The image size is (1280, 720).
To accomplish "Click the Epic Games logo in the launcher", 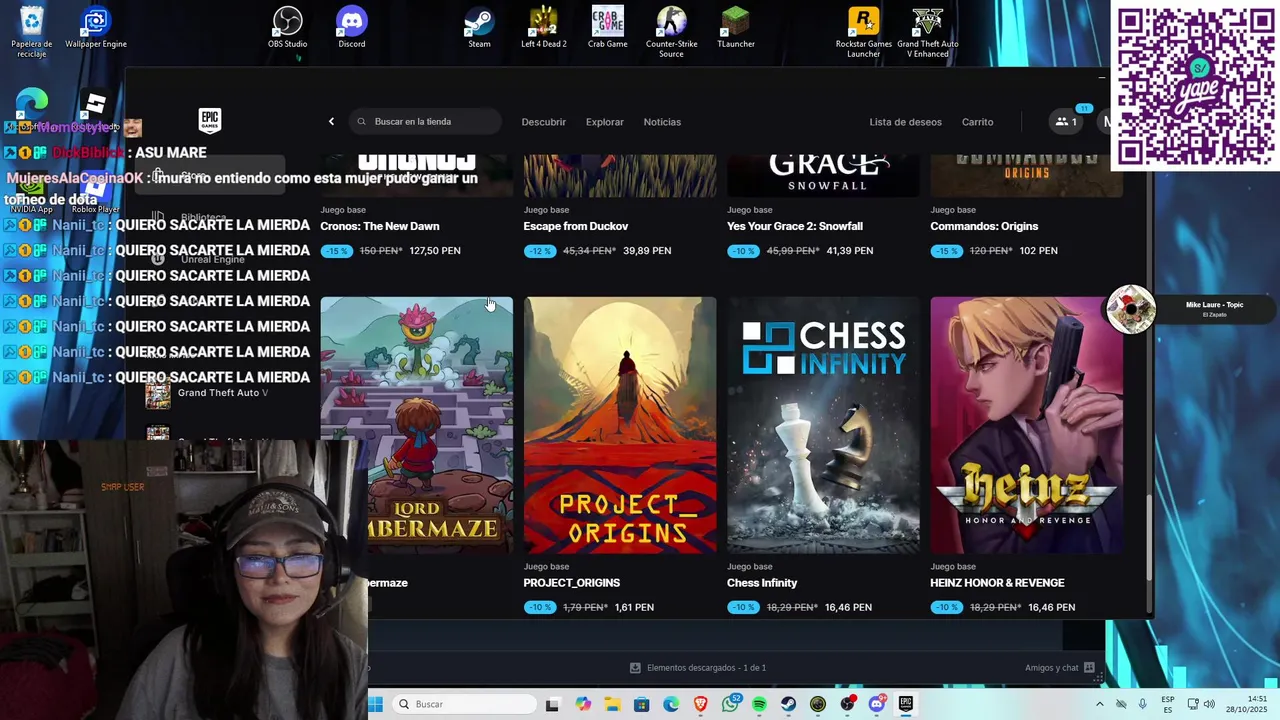I will pos(209,120).
